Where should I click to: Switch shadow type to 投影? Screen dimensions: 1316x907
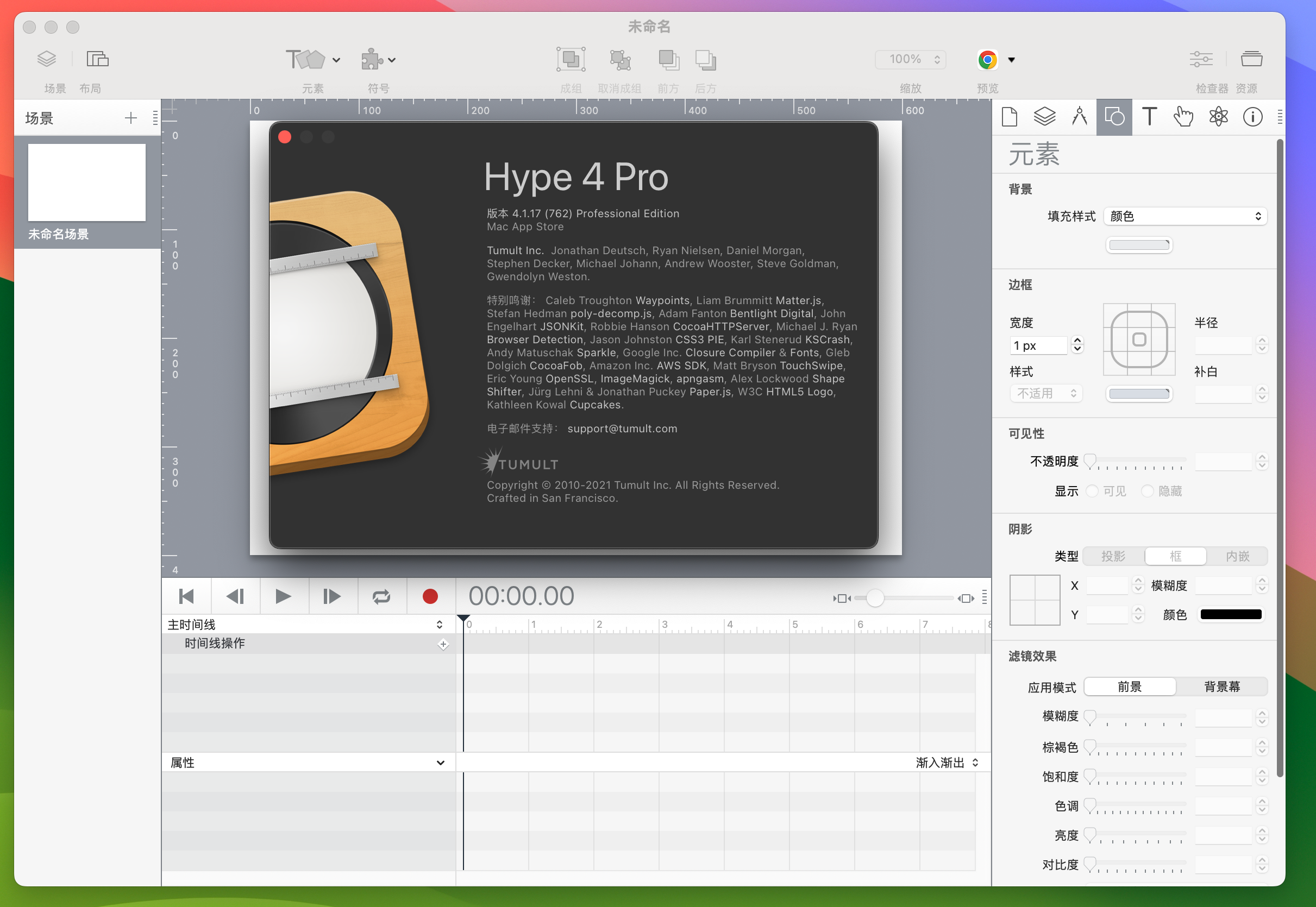[1111, 556]
